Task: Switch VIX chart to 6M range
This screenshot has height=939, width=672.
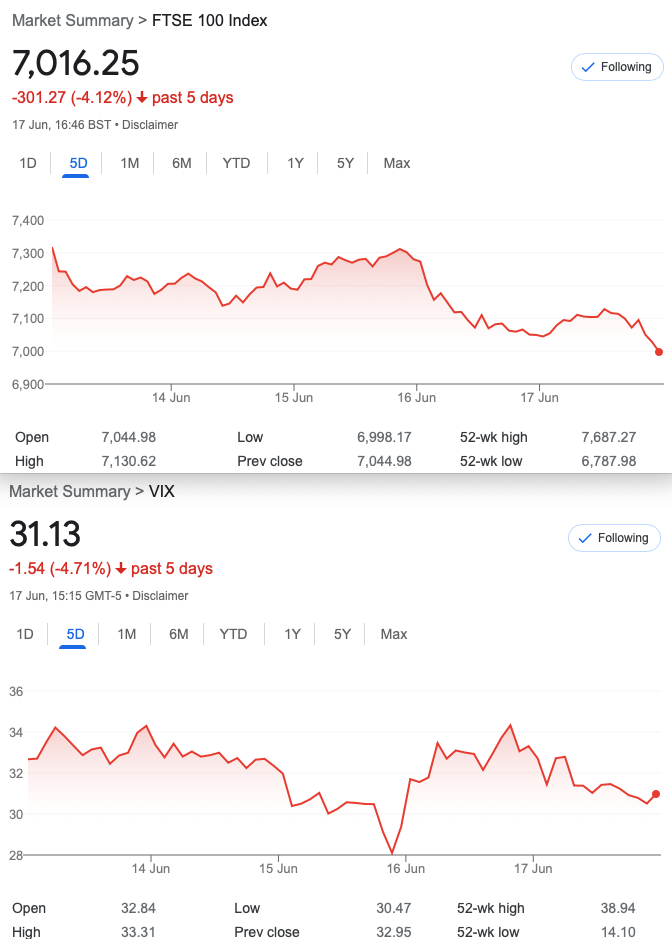Action: pyautogui.click(x=178, y=634)
